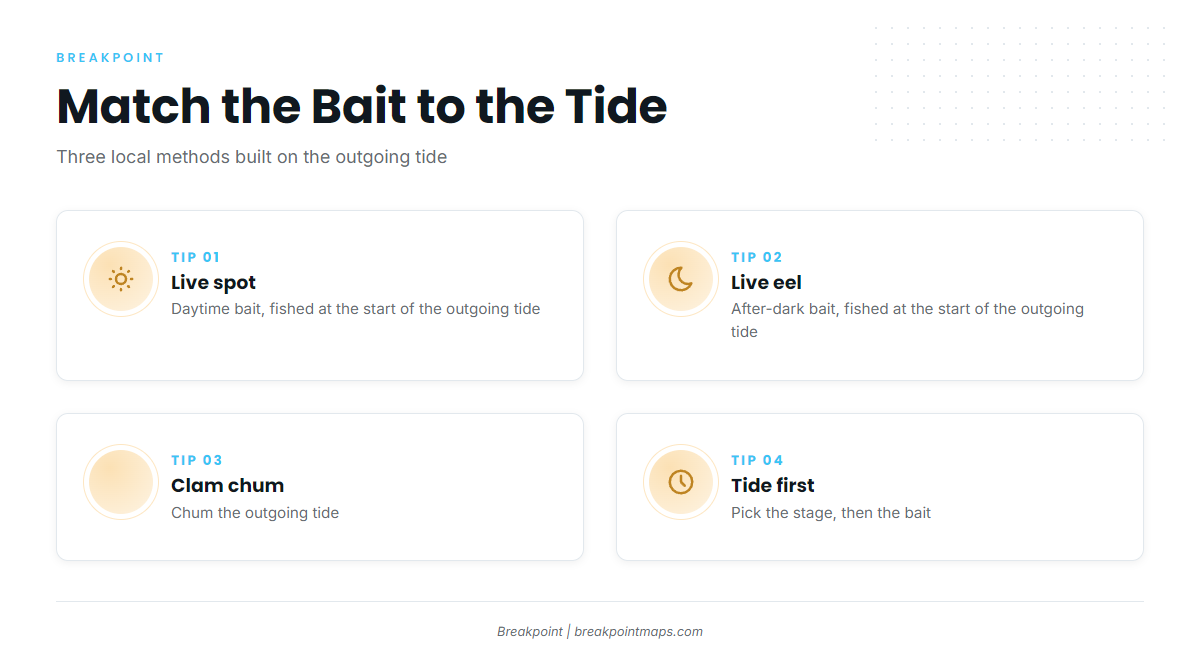Click the Match the Bait to the Tide title
Image resolution: width=1200 pixels, height=666 pixels.
(362, 106)
